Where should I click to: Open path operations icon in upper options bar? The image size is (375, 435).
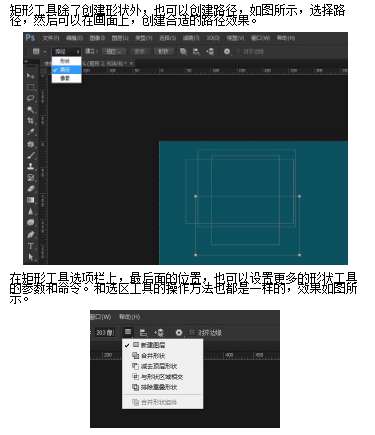coord(183,51)
